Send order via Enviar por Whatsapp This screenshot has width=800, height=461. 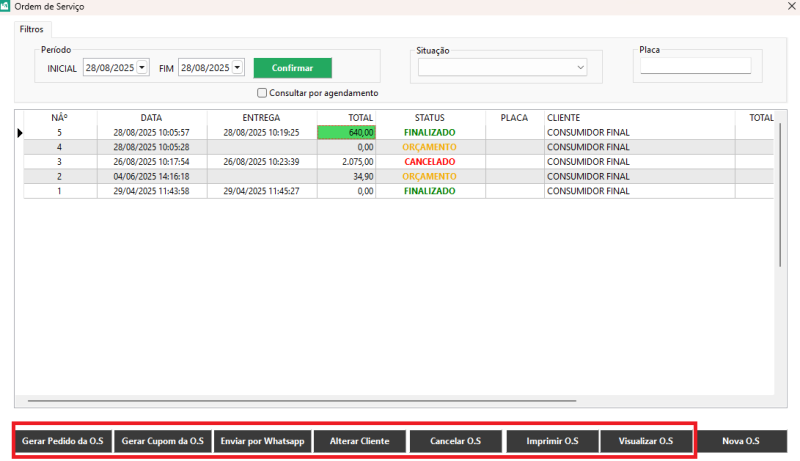[262, 441]
